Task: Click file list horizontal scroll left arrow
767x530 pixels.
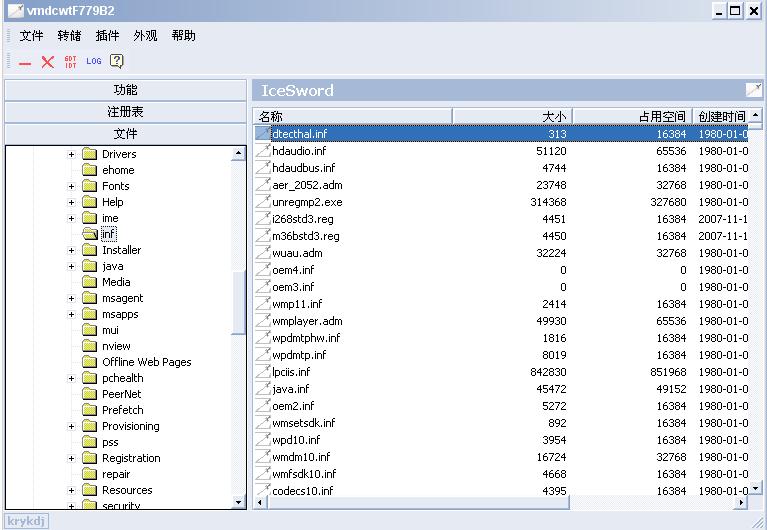Action: [x=260, y=503]
